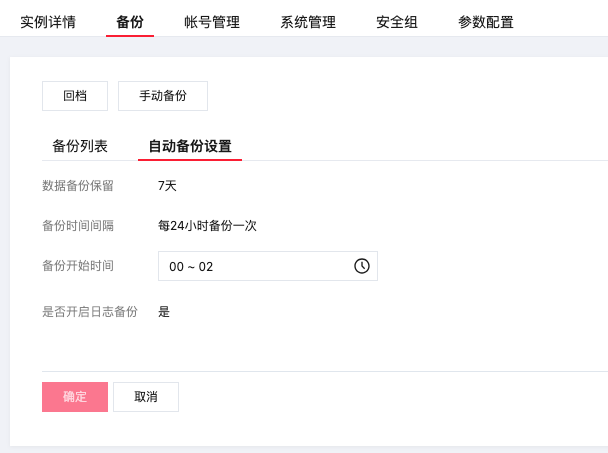Confirm settings with the 确定 button

coord(75,397)
